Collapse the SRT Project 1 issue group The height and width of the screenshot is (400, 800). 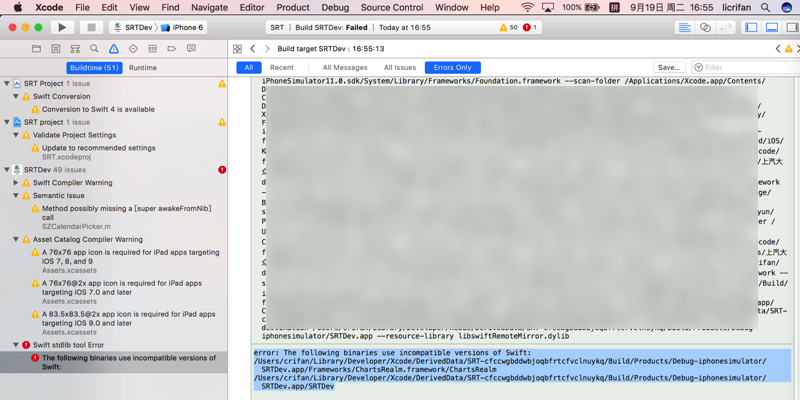(7, 83)
